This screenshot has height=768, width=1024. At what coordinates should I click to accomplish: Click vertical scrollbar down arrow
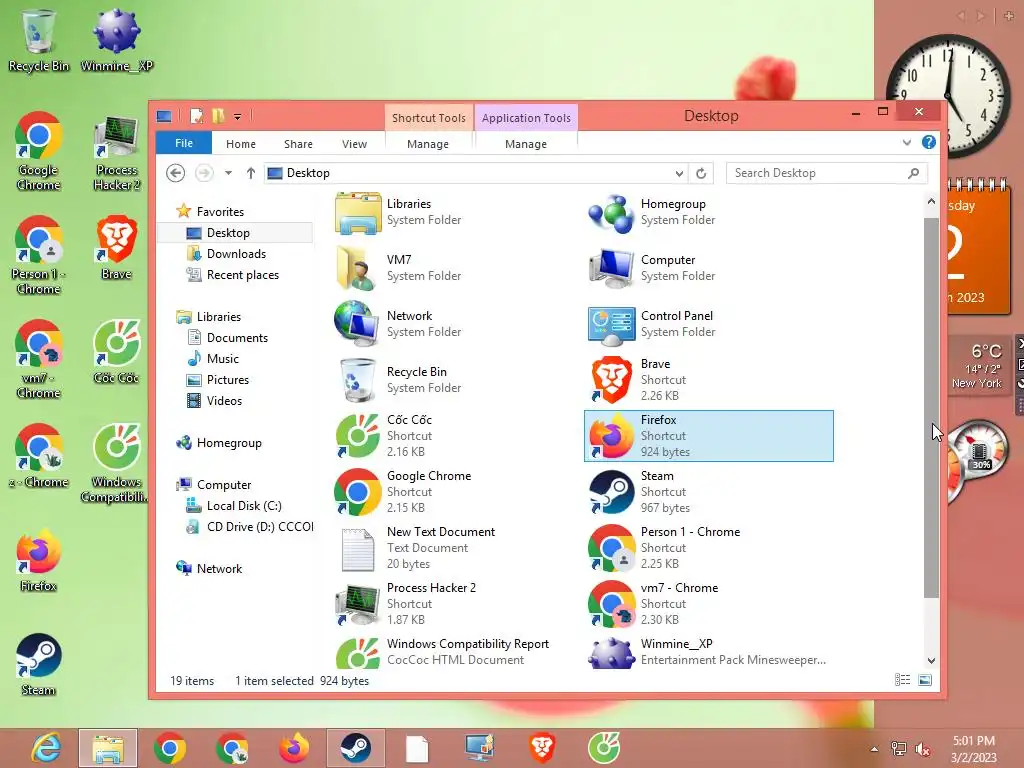[931, 660]
